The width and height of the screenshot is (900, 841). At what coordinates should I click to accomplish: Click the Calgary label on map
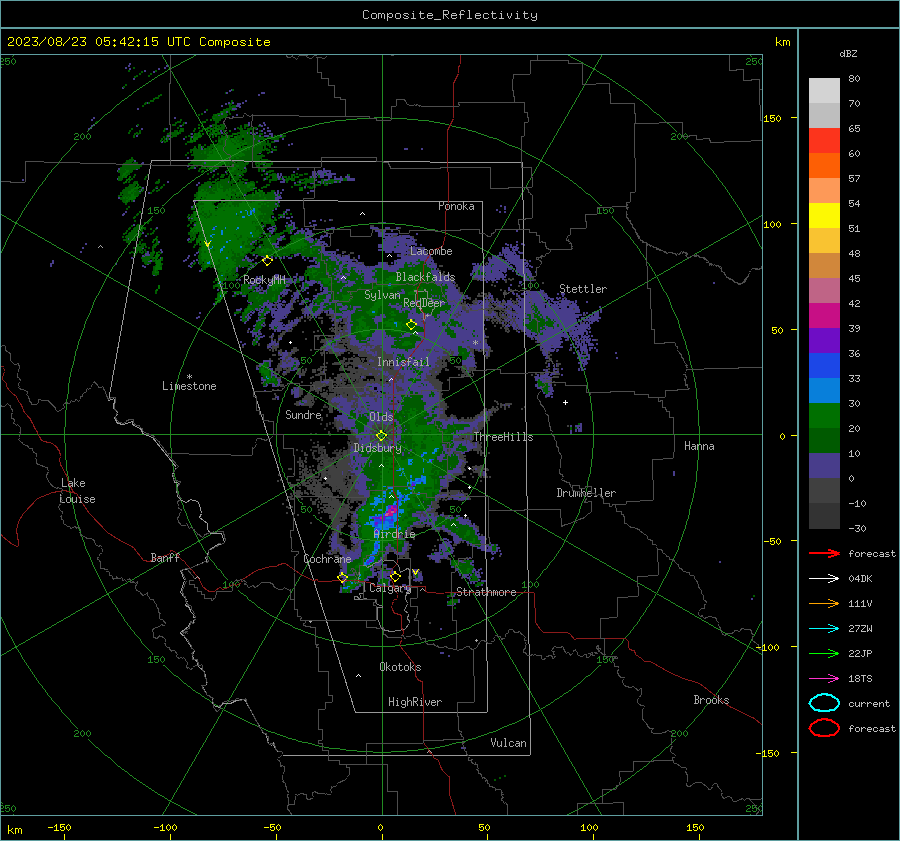390,588
